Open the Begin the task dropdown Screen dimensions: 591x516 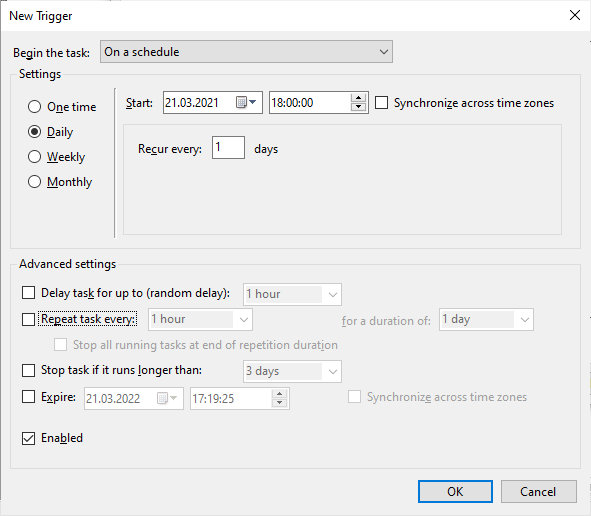coord(246,52)
